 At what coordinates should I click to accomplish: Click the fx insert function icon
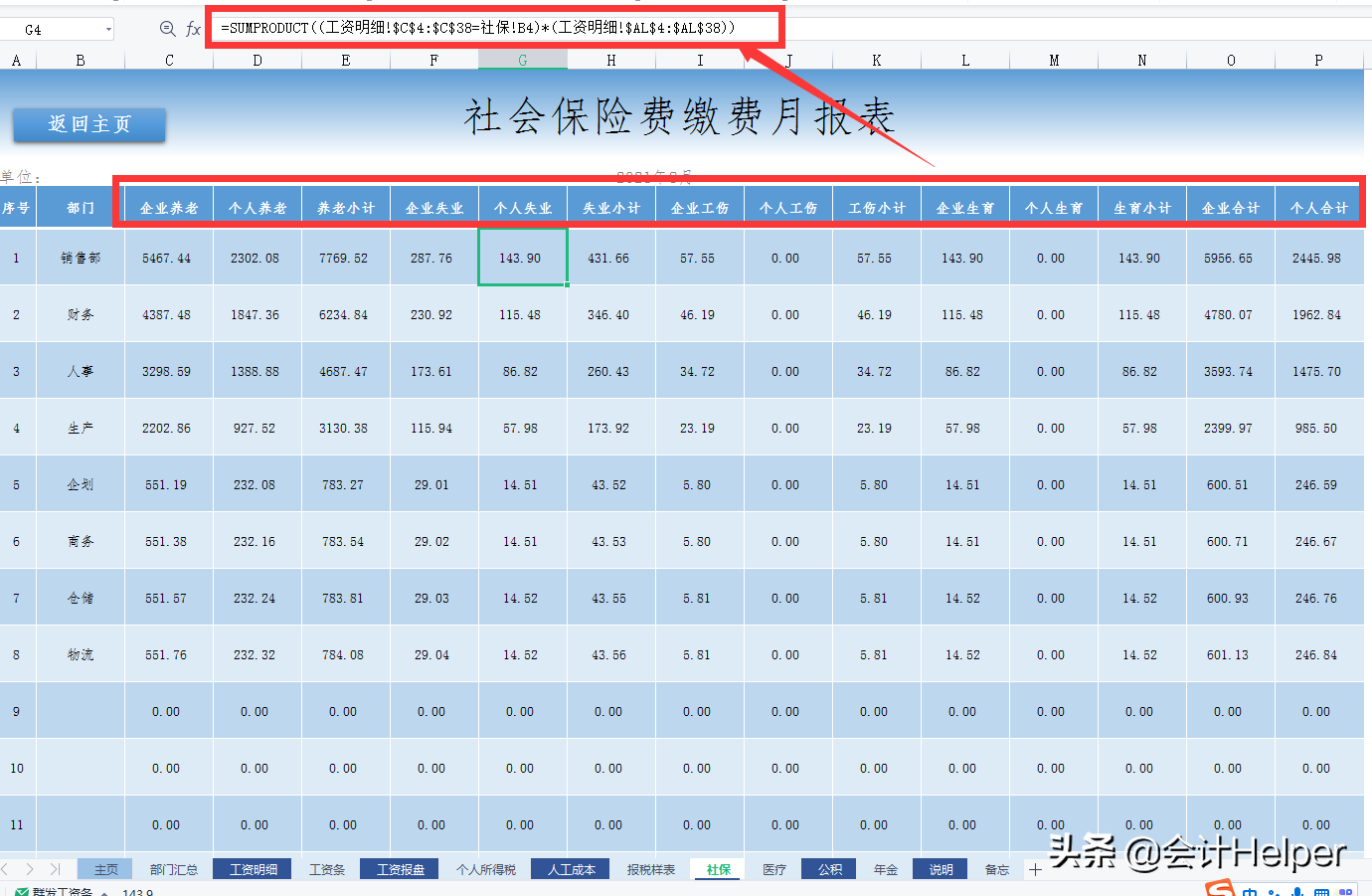(193, 29)
